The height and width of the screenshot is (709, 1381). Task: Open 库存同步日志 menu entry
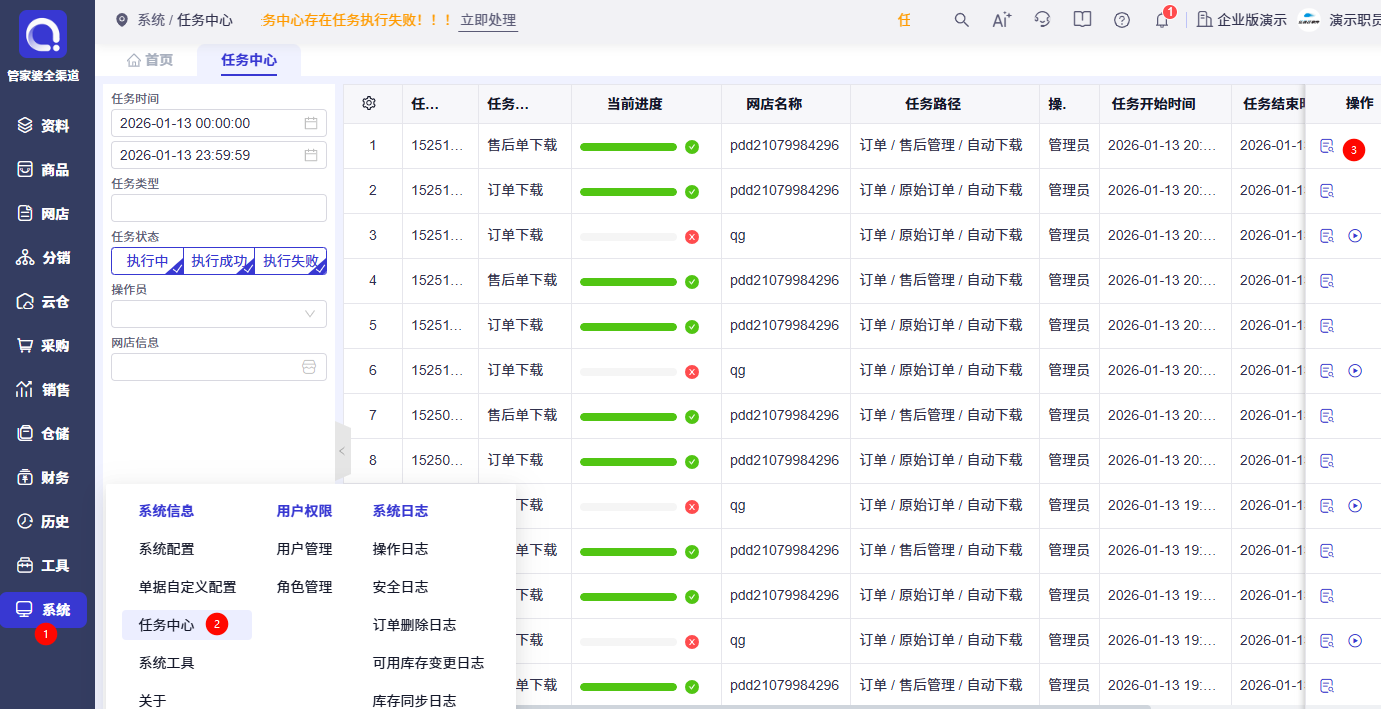tap(415, 701)
